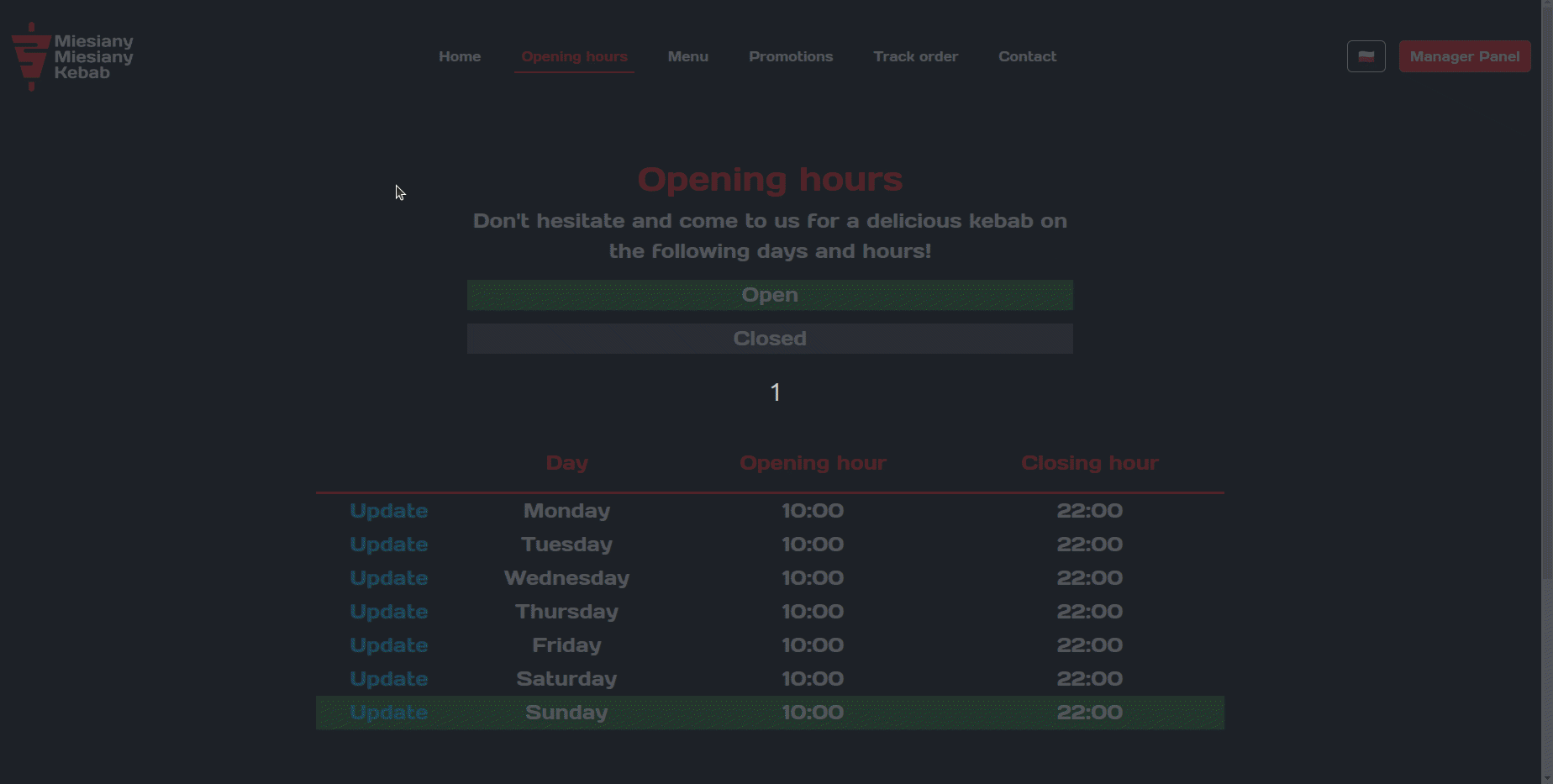Edit Friday hours via Update
Screen dimensions: 1553x784
pyautogui.click(x=388, y=645)
